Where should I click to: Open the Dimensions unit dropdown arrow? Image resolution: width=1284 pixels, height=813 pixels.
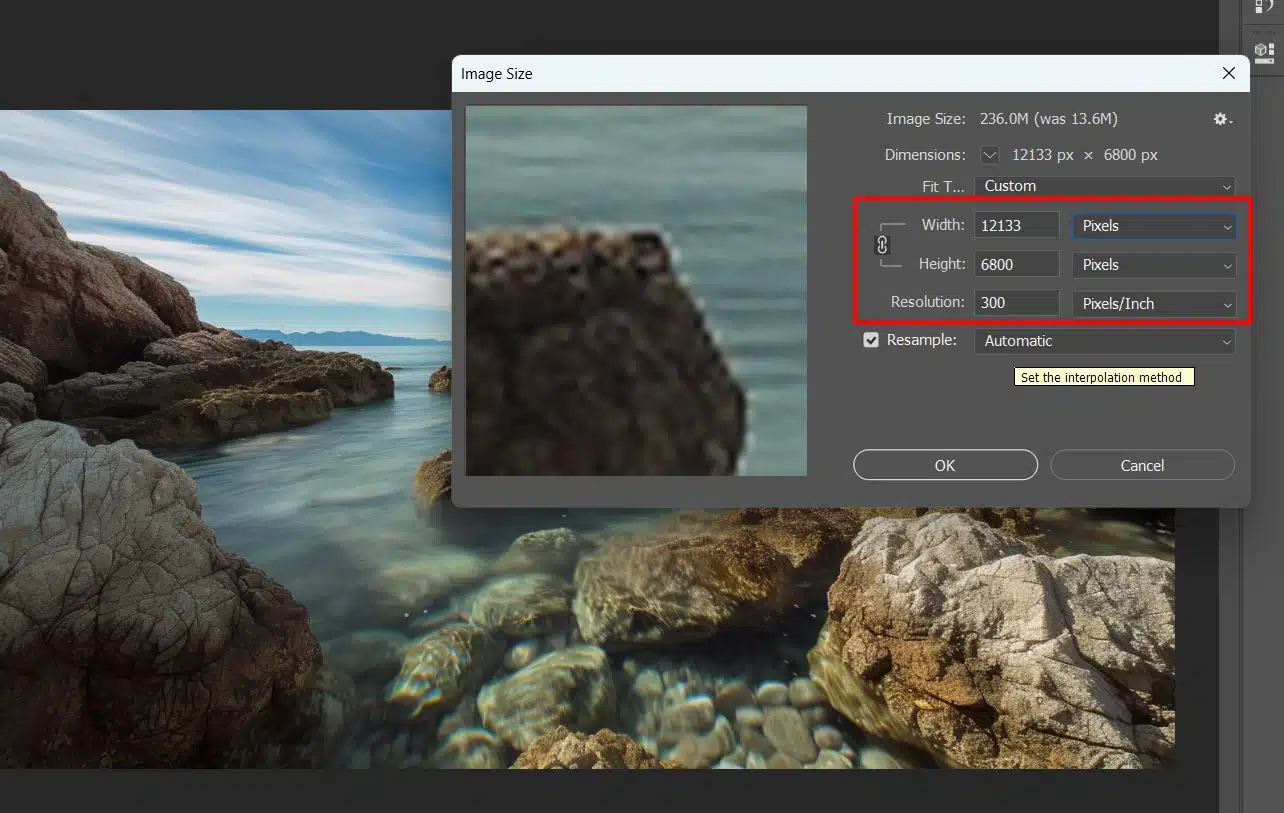(990, 155)
